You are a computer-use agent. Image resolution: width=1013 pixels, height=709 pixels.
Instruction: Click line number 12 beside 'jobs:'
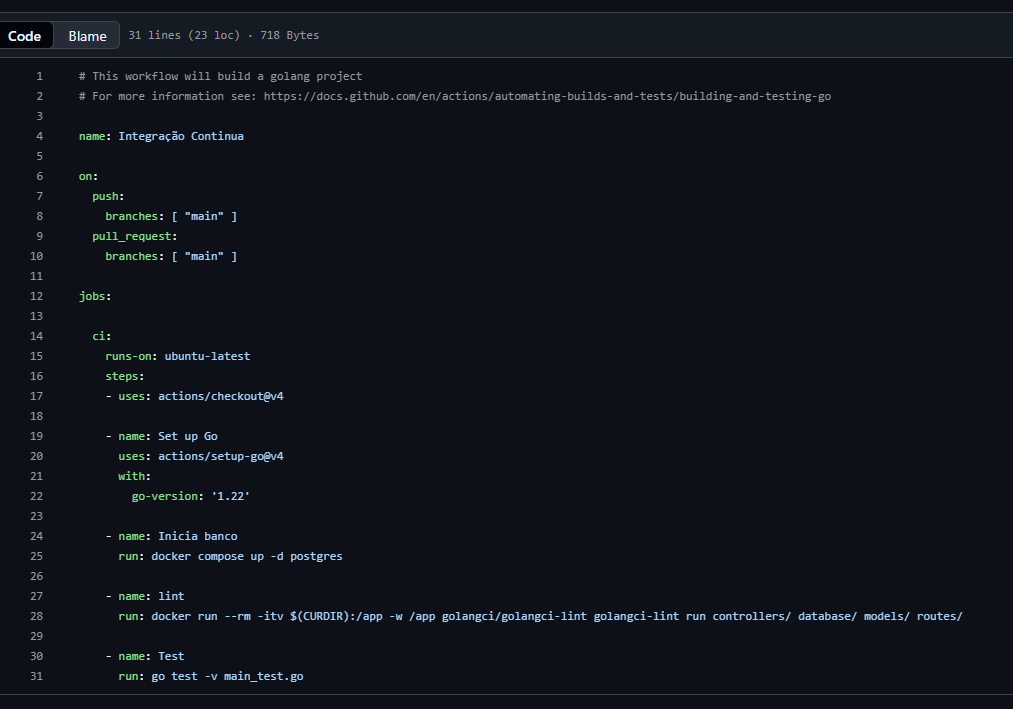tap(37, 296)
